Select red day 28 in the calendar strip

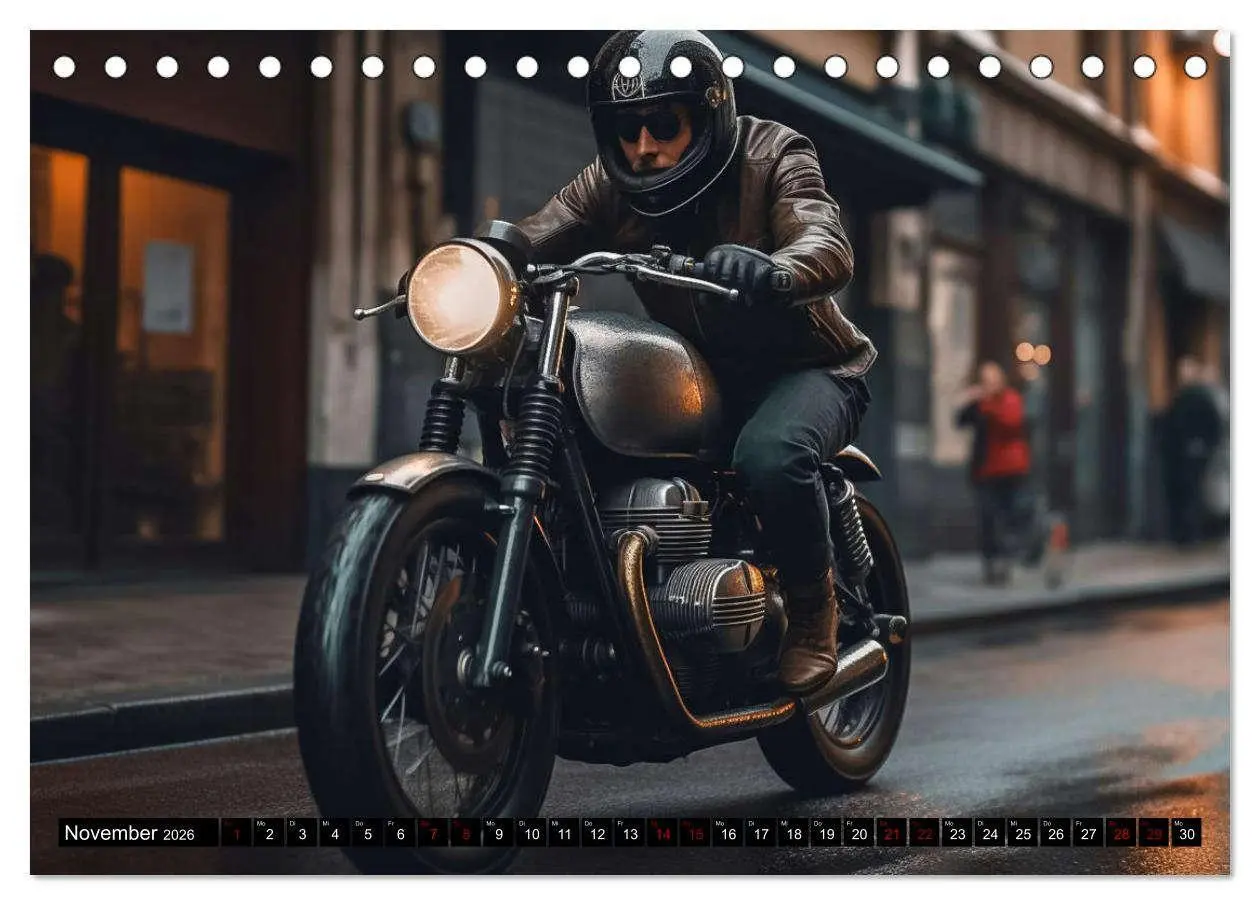[x=1120, y=833]
